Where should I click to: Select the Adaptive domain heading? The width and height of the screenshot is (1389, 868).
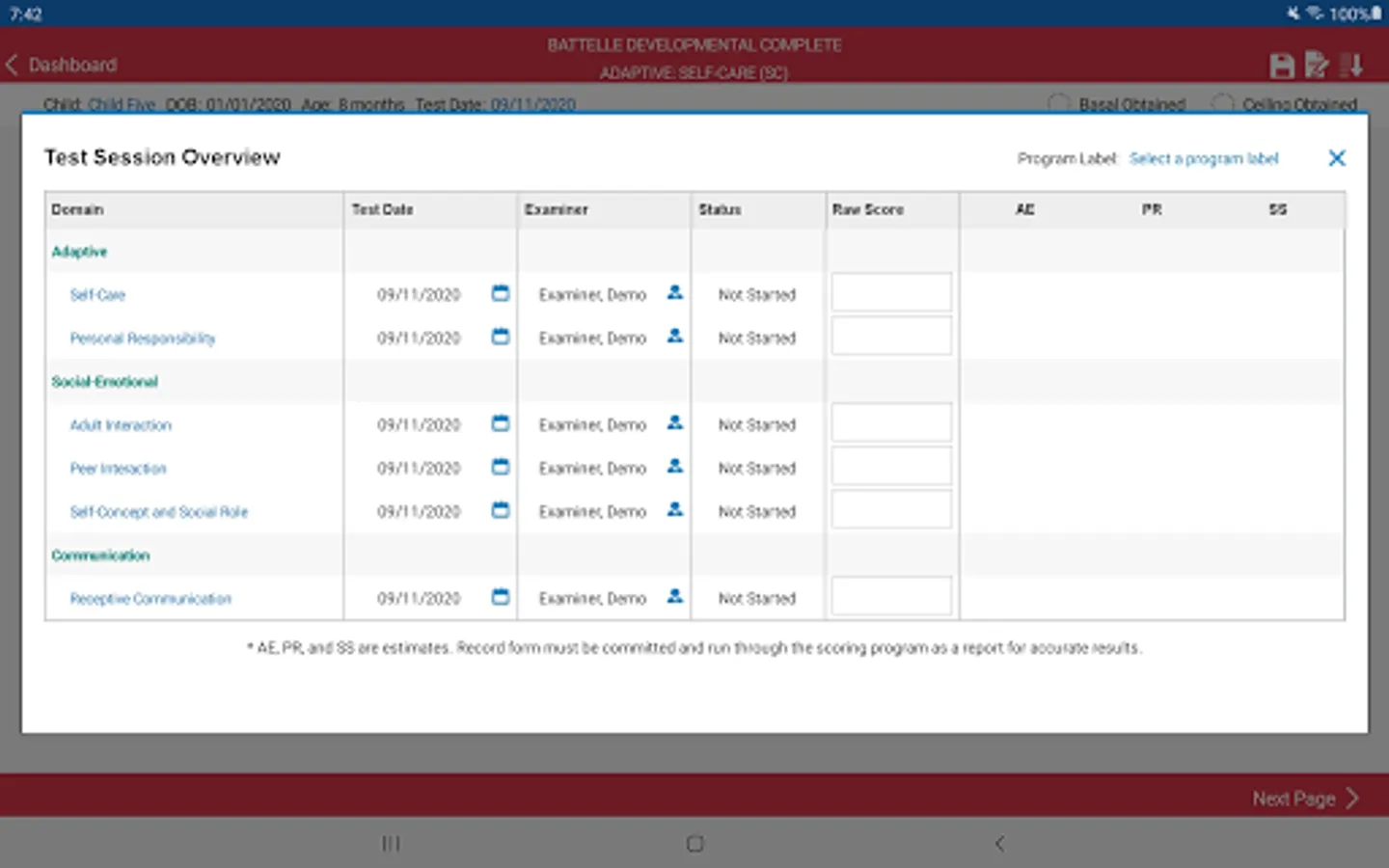[79, 252]
